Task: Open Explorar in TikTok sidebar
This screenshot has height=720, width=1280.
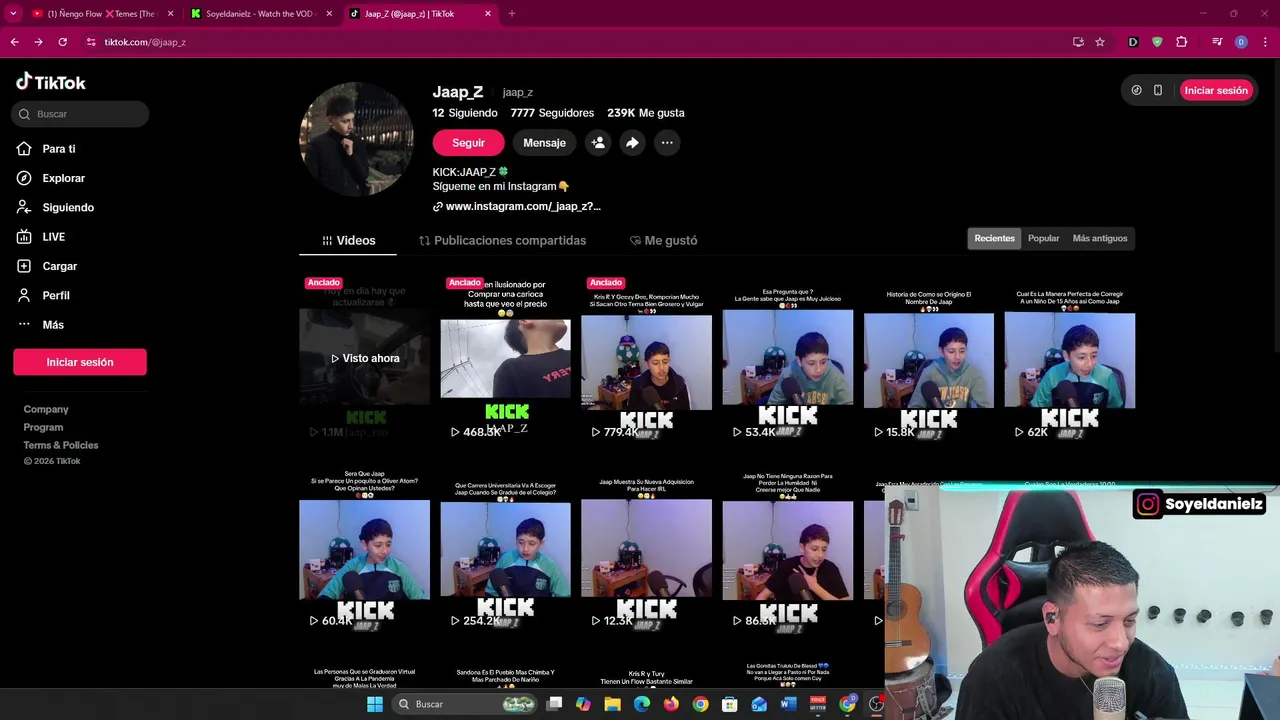Action: click(x=63, y=178)
